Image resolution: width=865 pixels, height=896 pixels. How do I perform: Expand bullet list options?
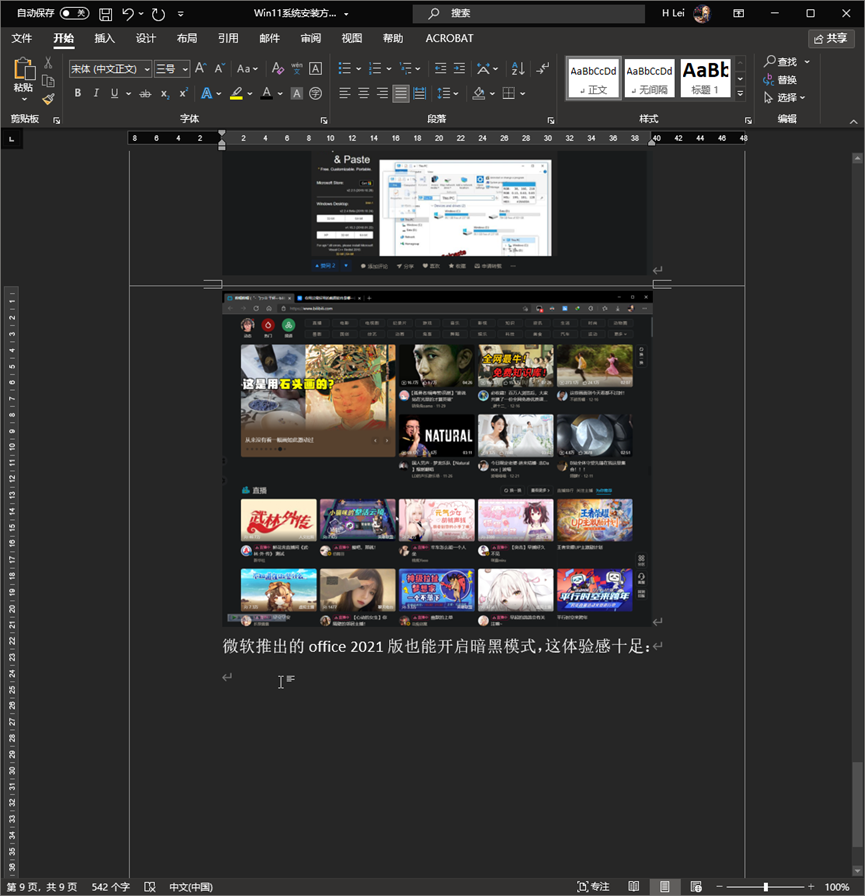(x=359, y=69)
